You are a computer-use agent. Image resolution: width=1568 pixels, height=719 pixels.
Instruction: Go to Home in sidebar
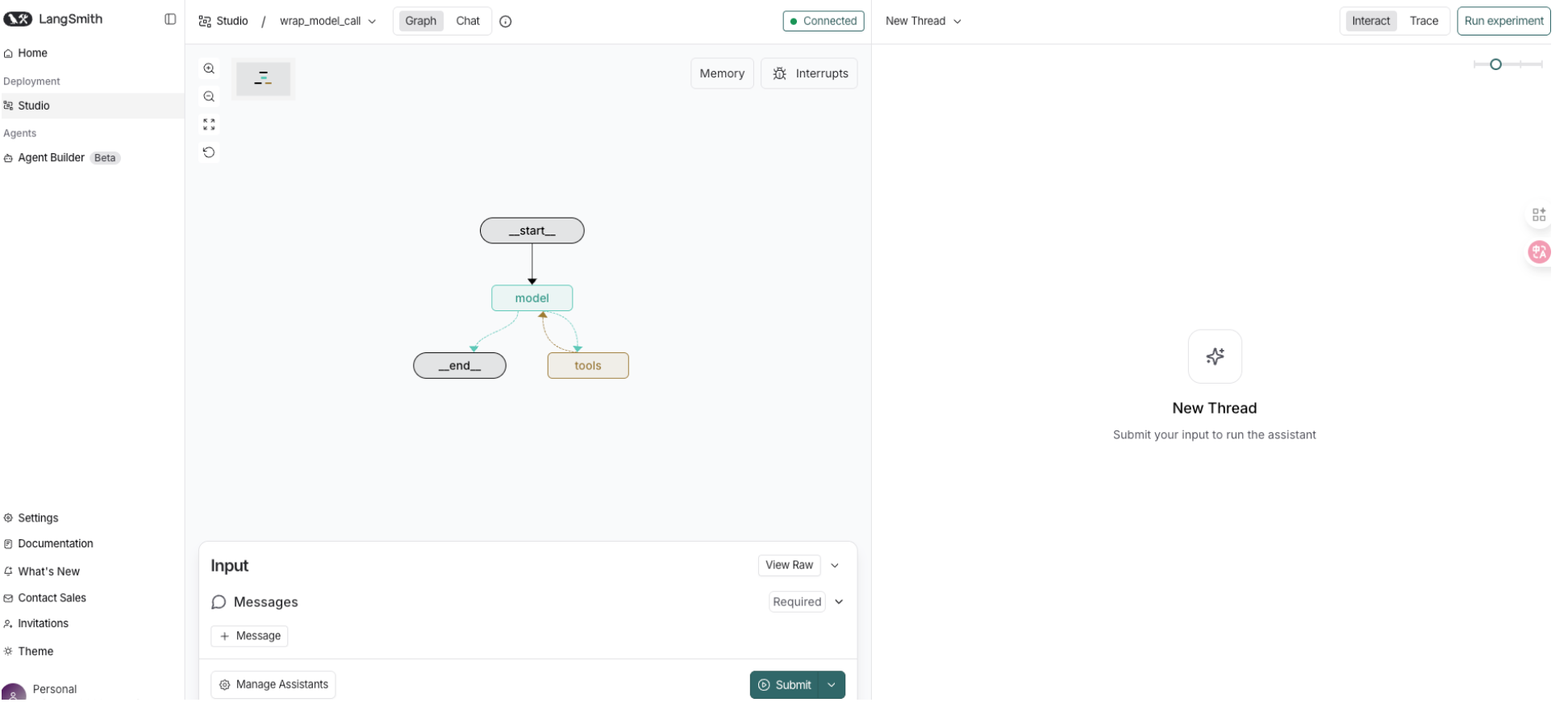(x=32, y=53)
